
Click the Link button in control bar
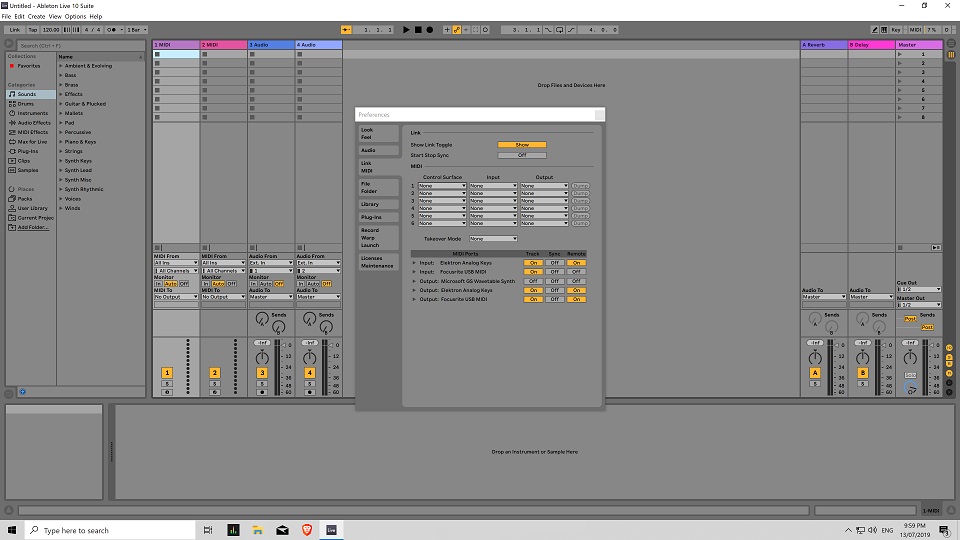tap(15, 29)
